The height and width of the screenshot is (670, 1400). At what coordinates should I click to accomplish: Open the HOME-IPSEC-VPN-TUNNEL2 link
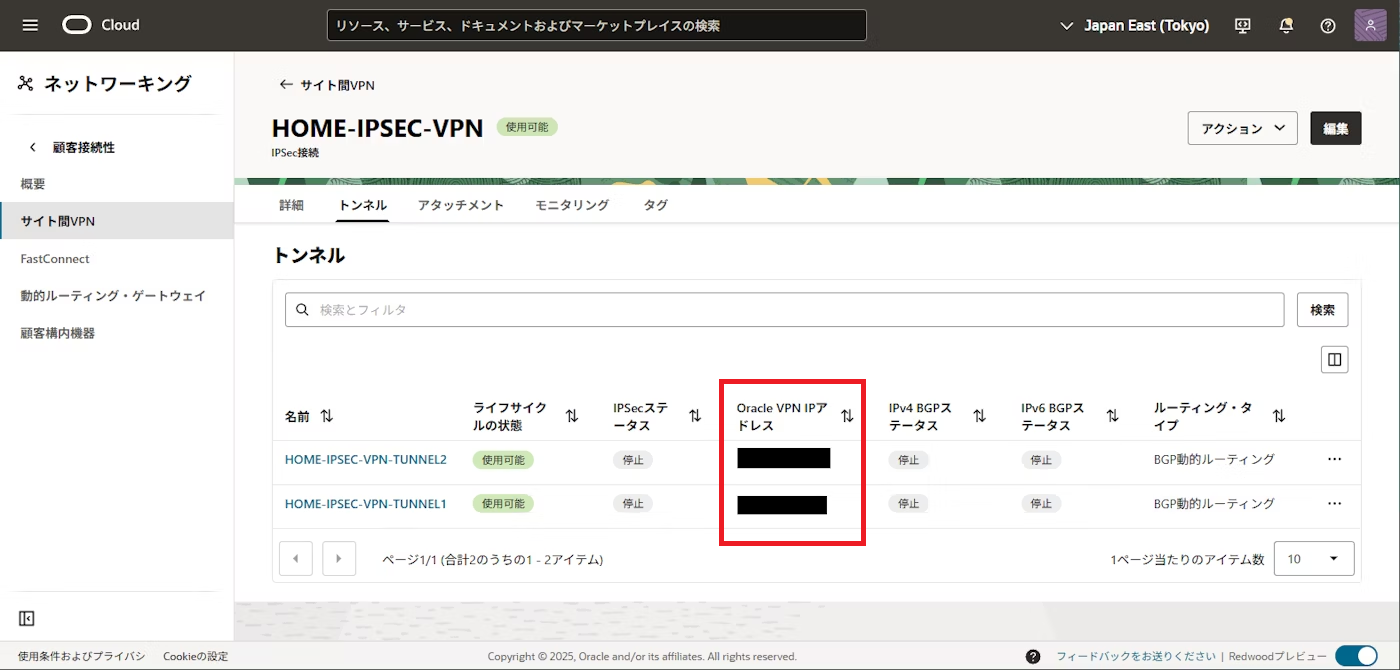365,459
